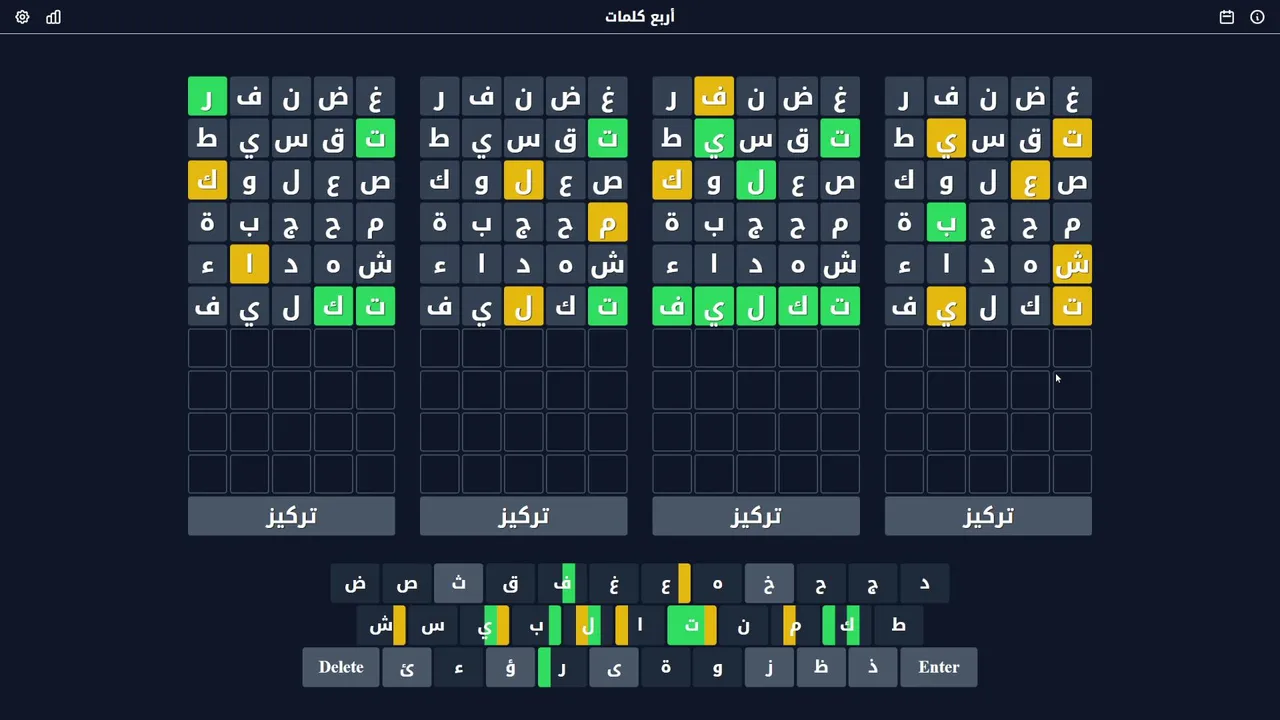Tap the ظ key

pos(821,667)
